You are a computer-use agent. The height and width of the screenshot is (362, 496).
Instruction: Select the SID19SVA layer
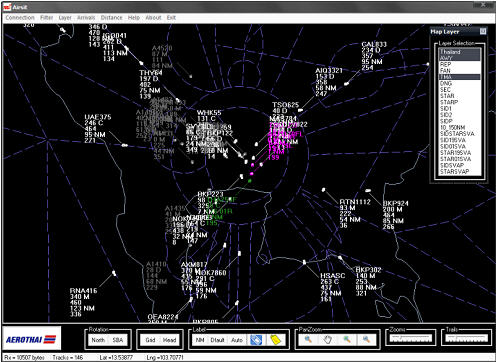pyautogui.click(x=460, y=140)
